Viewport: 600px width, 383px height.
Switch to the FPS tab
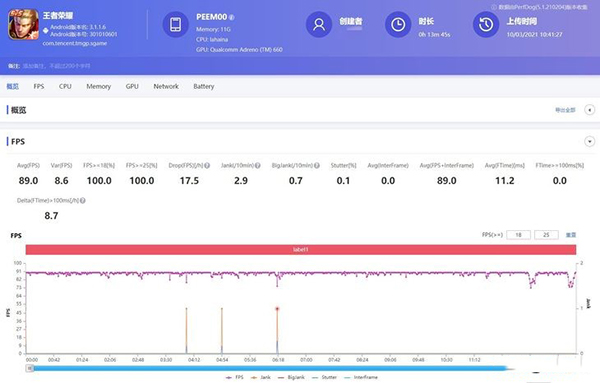39,86
